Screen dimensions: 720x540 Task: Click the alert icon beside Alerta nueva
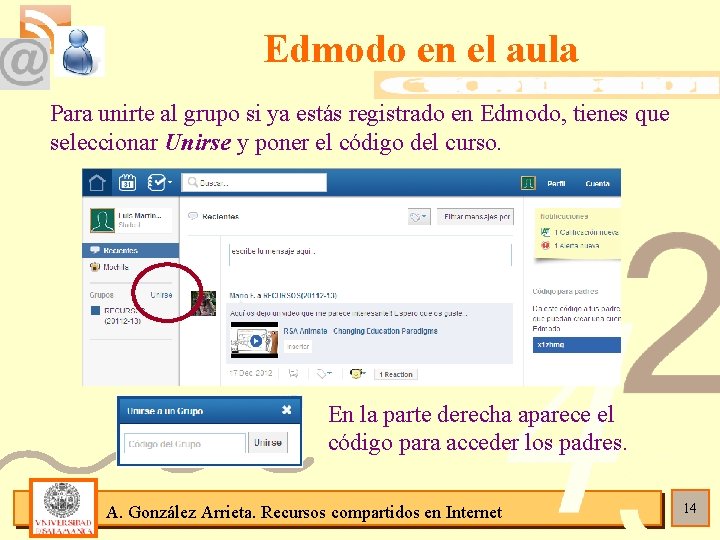pos(545,246)
